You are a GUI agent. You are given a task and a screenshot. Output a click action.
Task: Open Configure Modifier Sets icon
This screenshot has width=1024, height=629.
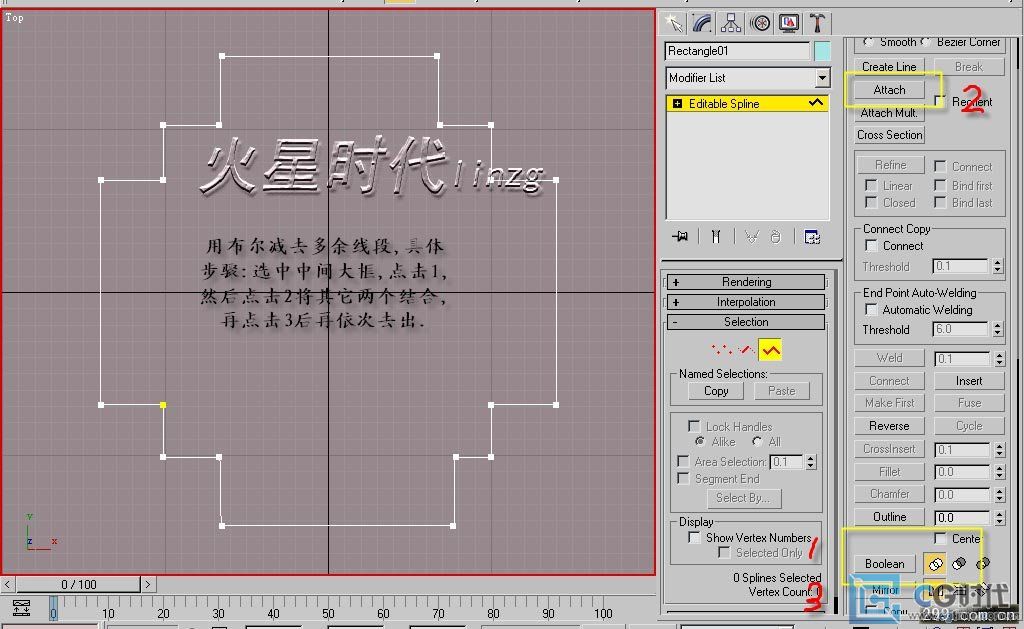tap(812, 236)
